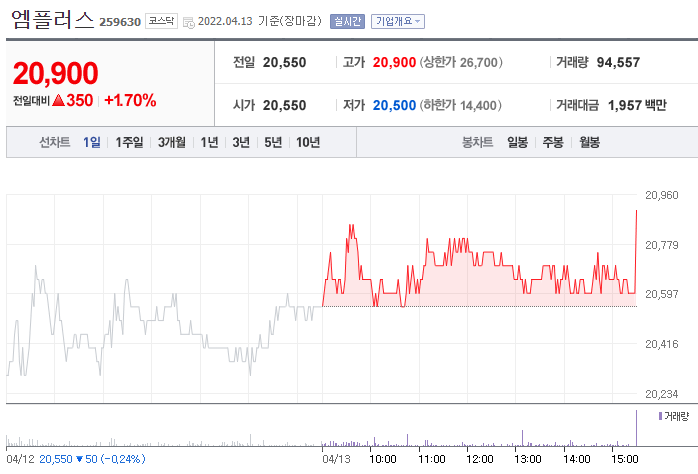
Task: Click the stock code 259630
Action: (x=120, y=22)
